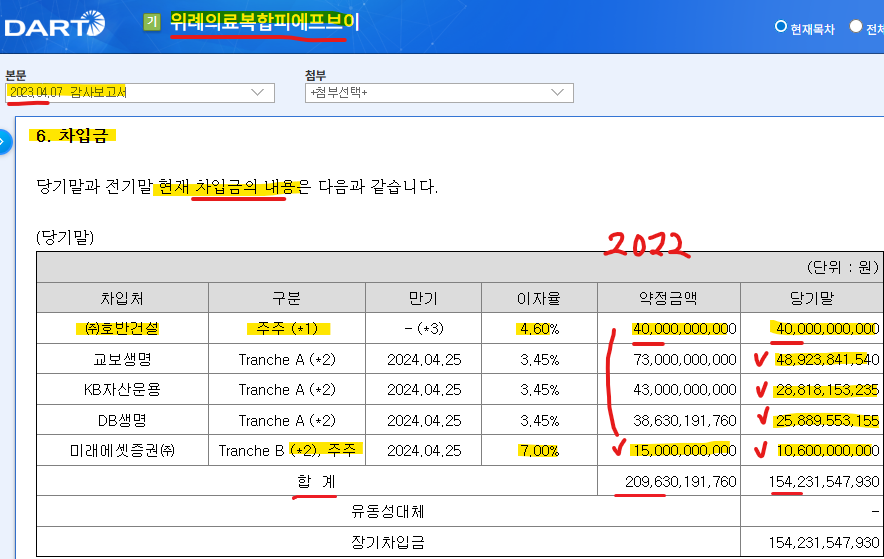
Task: Select the 현재목차 radio button
Action: point(780,27)
